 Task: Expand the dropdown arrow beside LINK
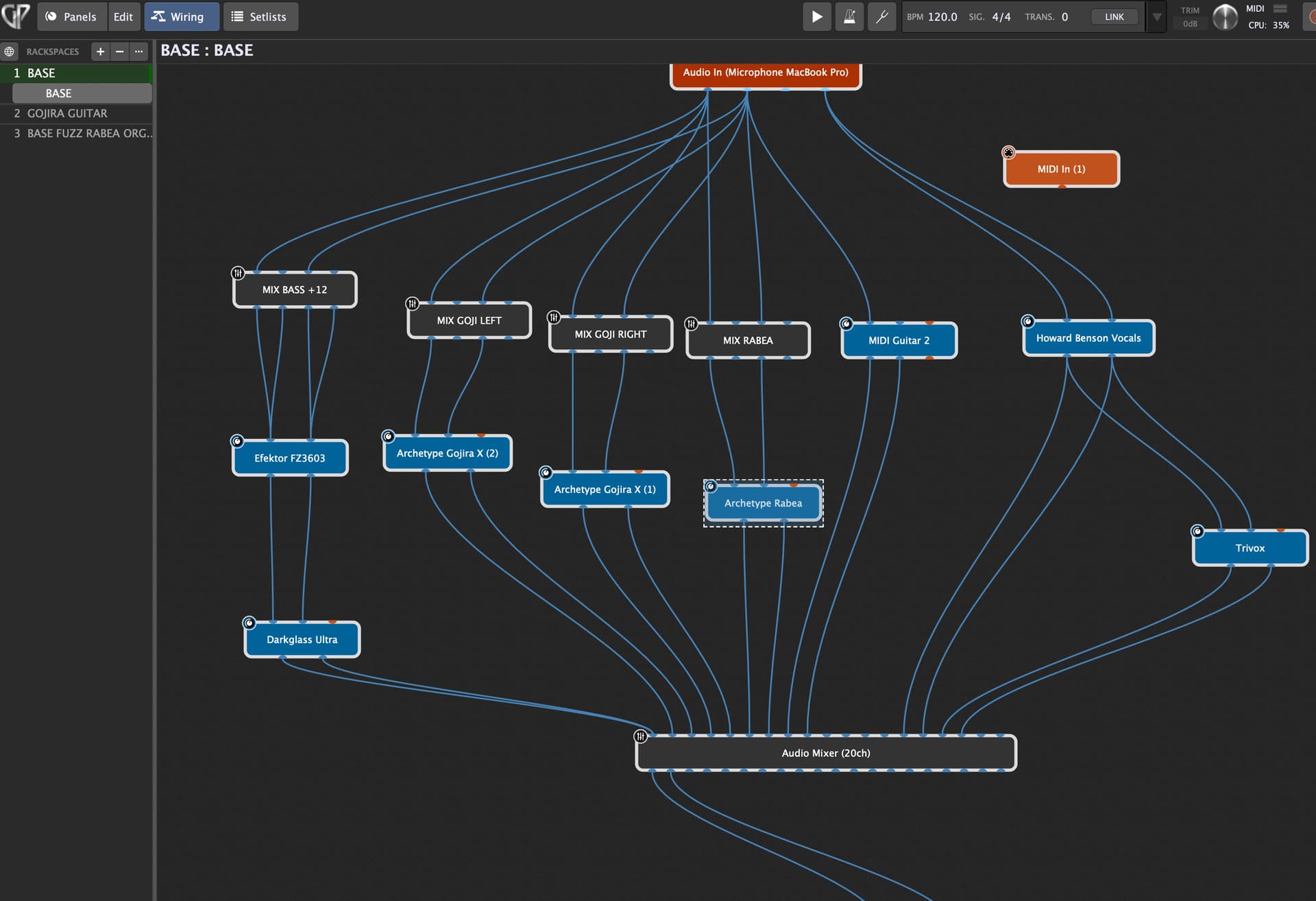pyautogui.click(x=1156, y=16)
